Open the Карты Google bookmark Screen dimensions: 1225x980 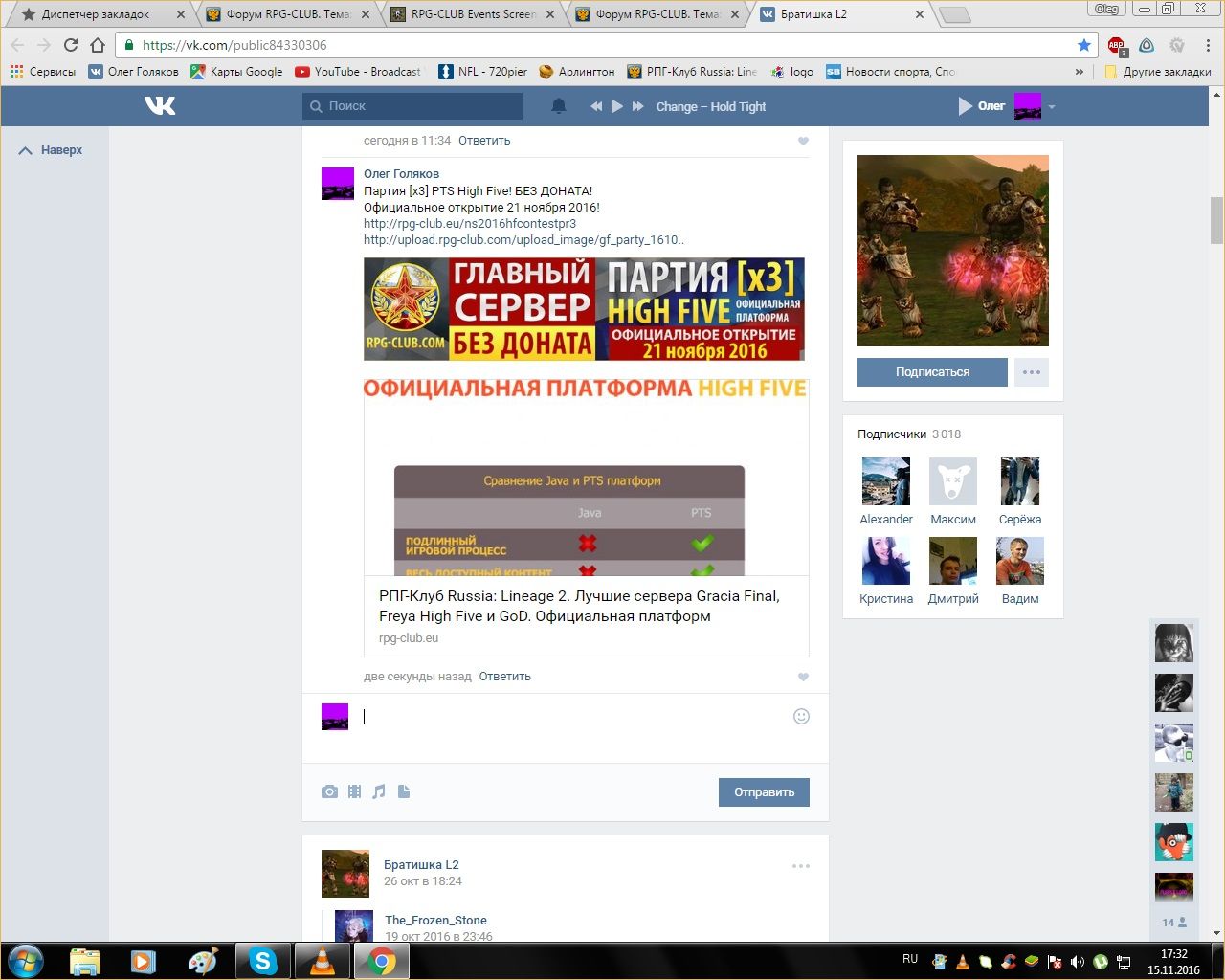pos(236,72)
